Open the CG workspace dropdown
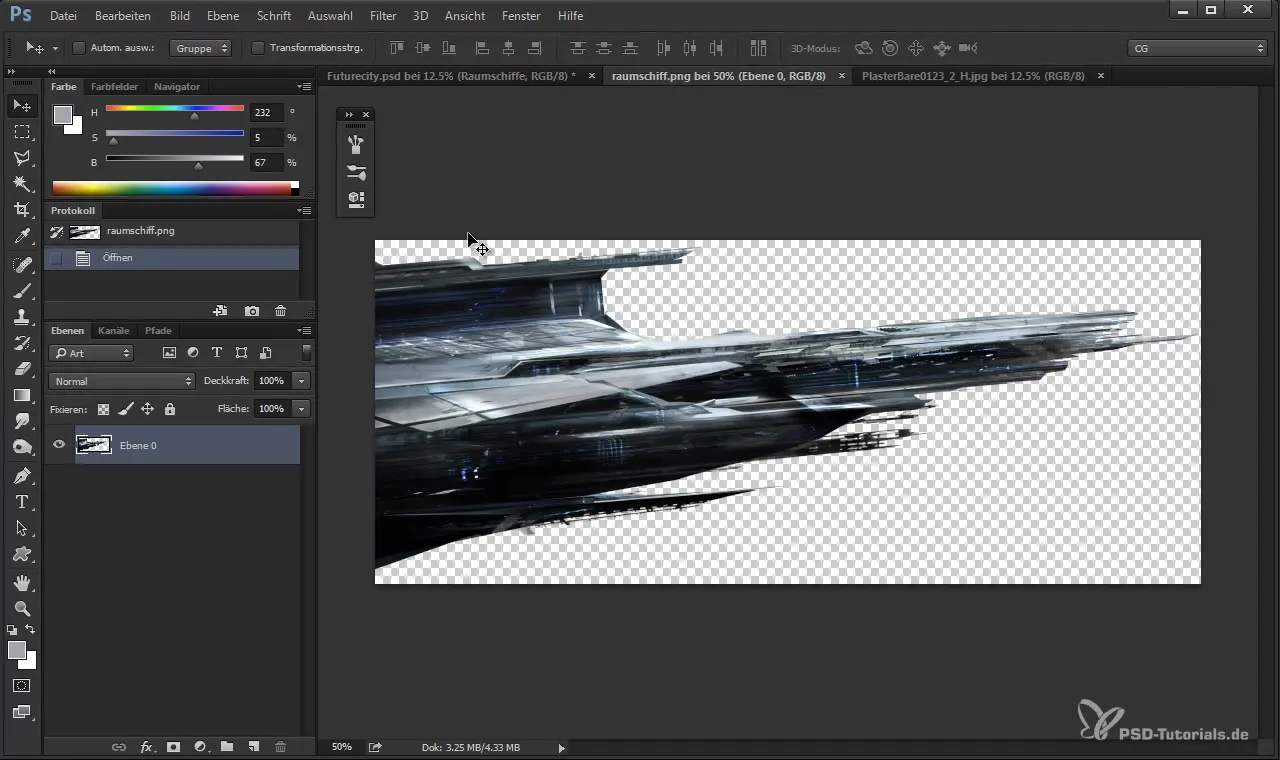Image resolution: width=1280 pixels, height=760 pixels. point(1197,48)
